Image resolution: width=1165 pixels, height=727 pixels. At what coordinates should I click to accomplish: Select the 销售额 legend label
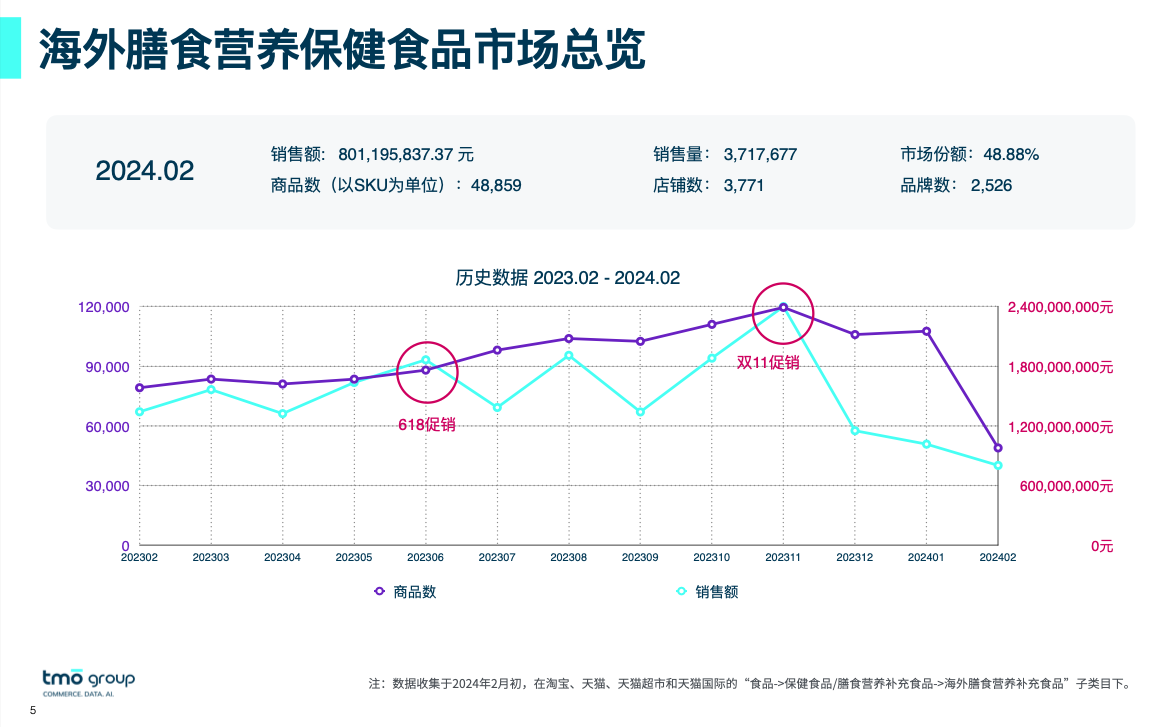point(717,592)
